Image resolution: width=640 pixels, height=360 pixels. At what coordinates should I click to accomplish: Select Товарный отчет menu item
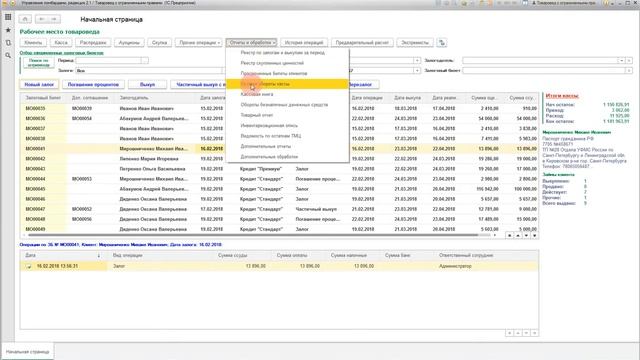(287, 115)
